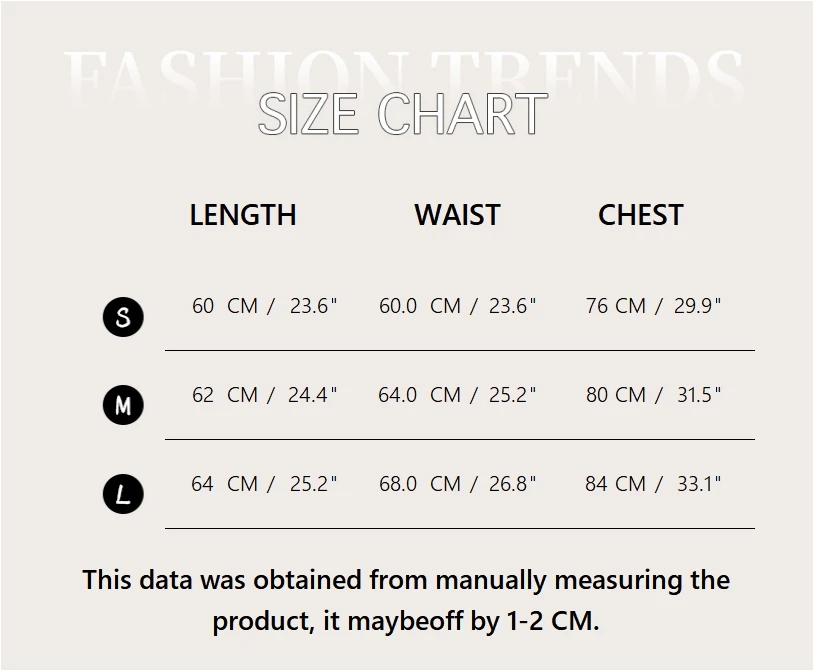Select the large chest value 84 CM

pyautogui.click(x=615, y=484)
